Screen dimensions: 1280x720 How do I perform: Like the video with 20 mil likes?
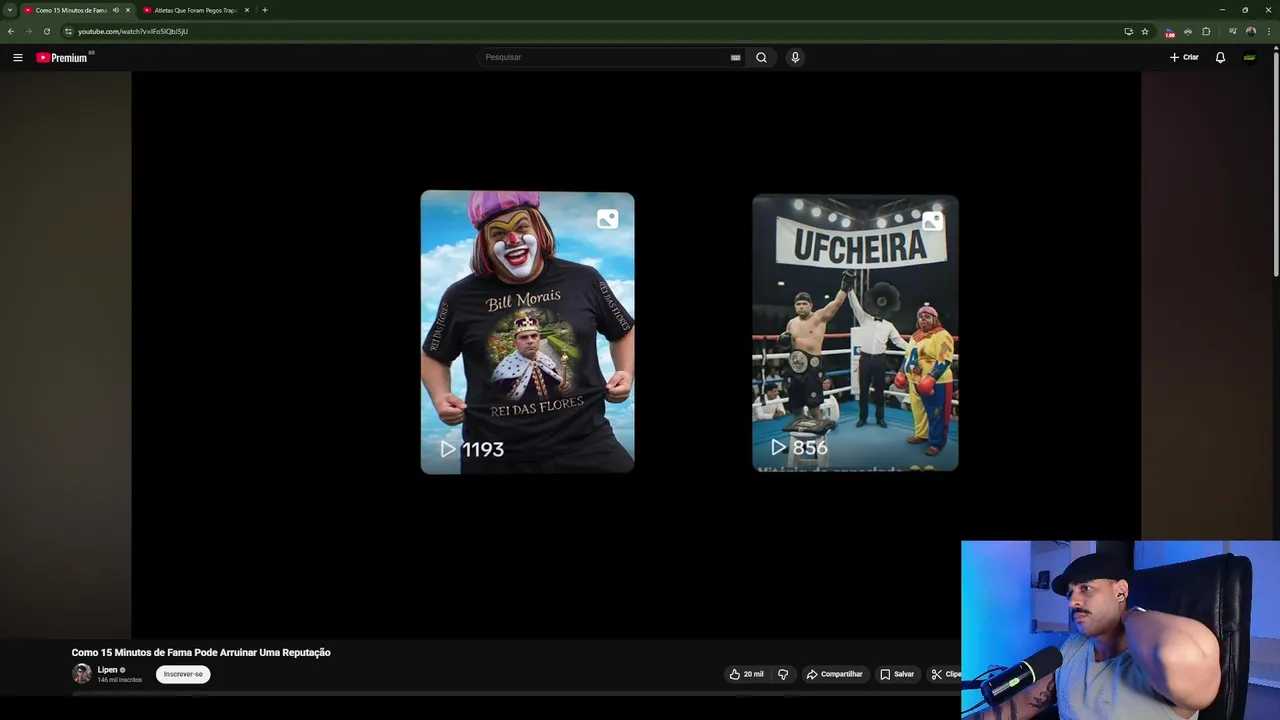pyautogui.click(x=746, y=674)
